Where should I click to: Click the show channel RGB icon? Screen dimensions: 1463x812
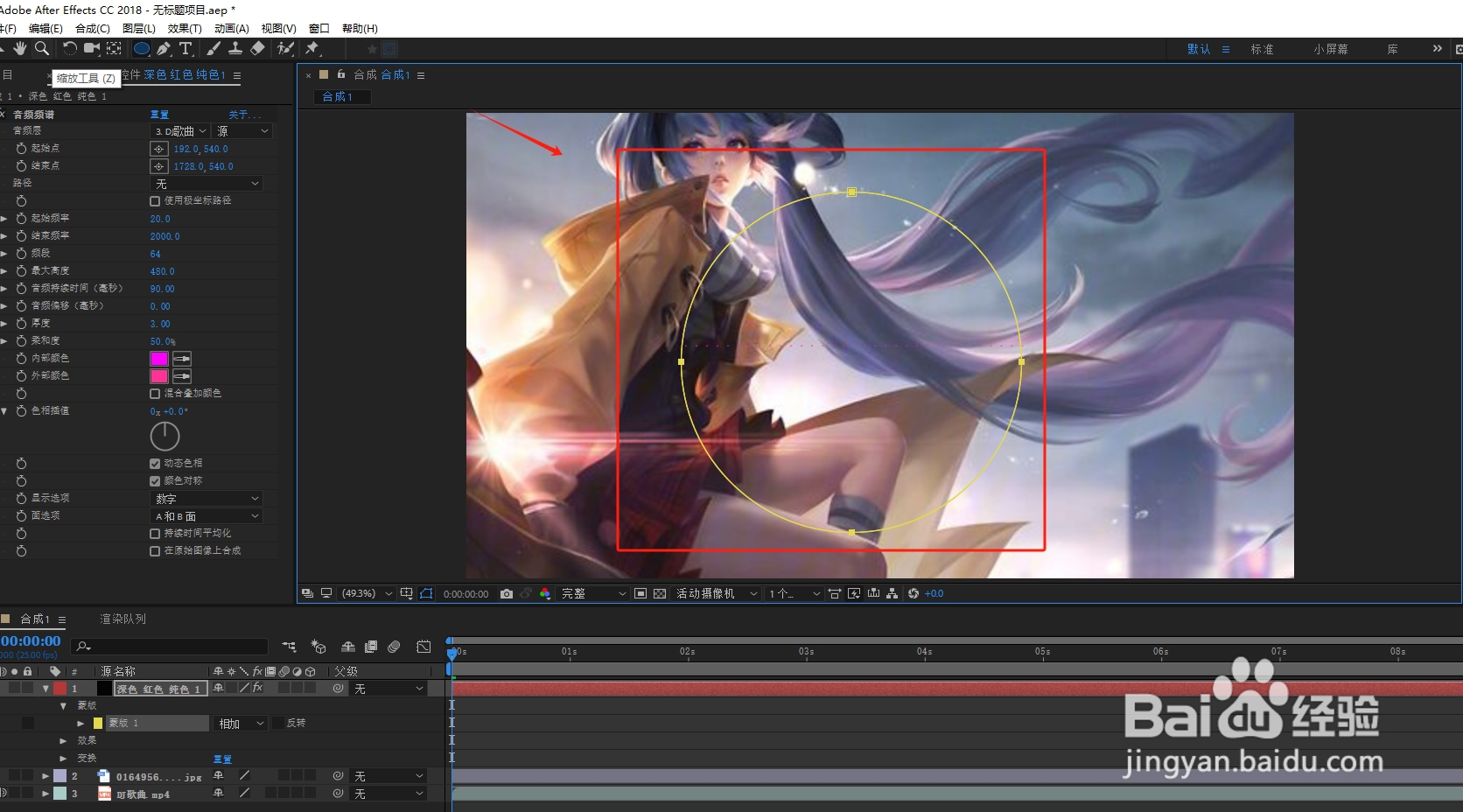[545, 593]
